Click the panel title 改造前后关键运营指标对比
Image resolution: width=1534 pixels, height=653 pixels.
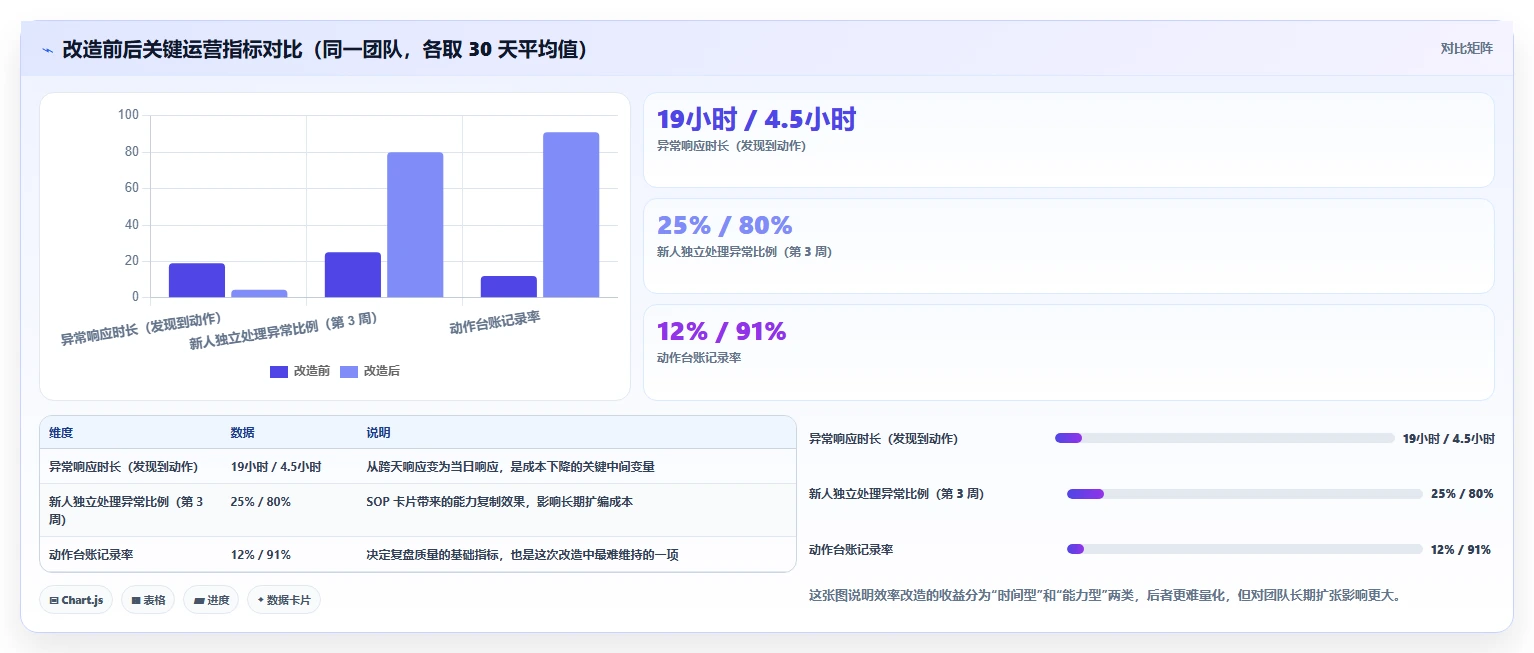(x=182, y=49)
